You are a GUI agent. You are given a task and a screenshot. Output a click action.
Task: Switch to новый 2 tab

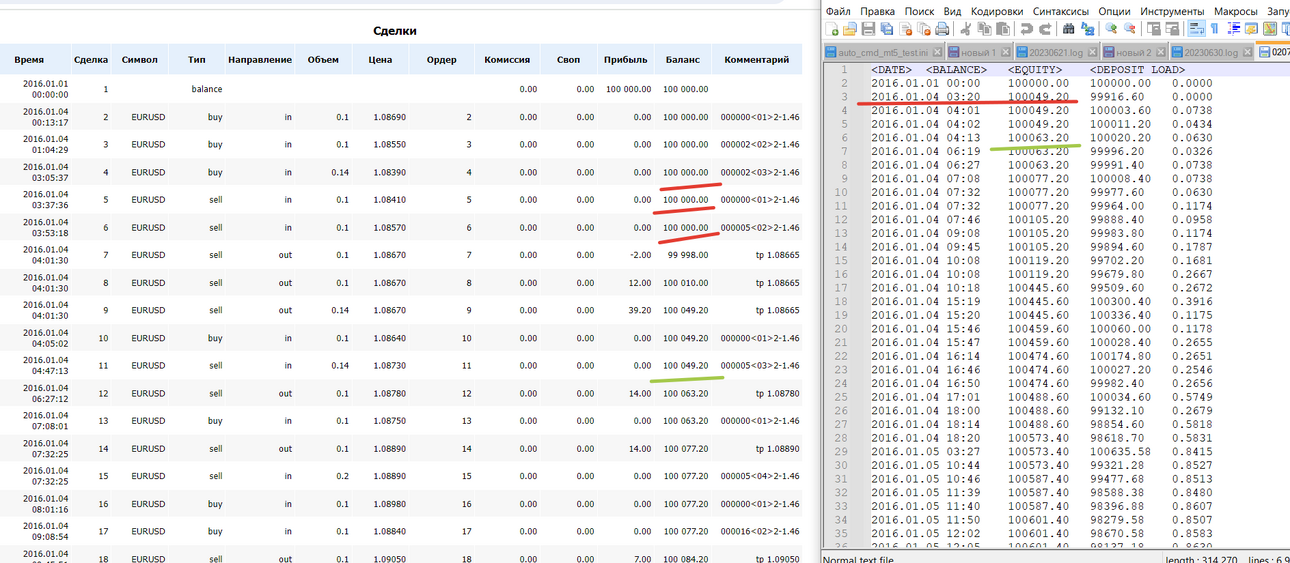[1135, 52]
